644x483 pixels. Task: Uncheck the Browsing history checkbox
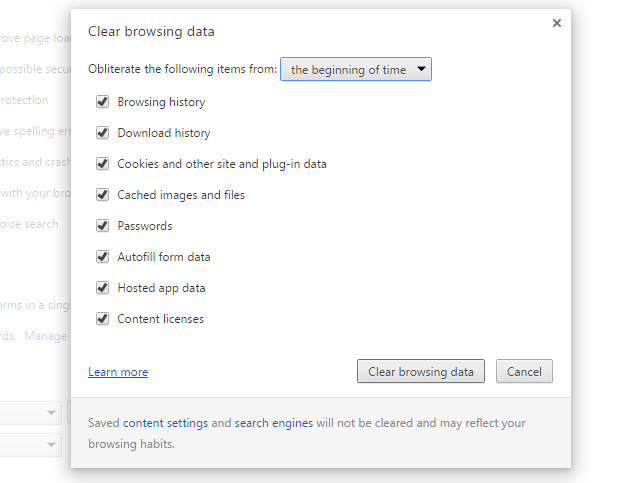[x=102, y=101]
